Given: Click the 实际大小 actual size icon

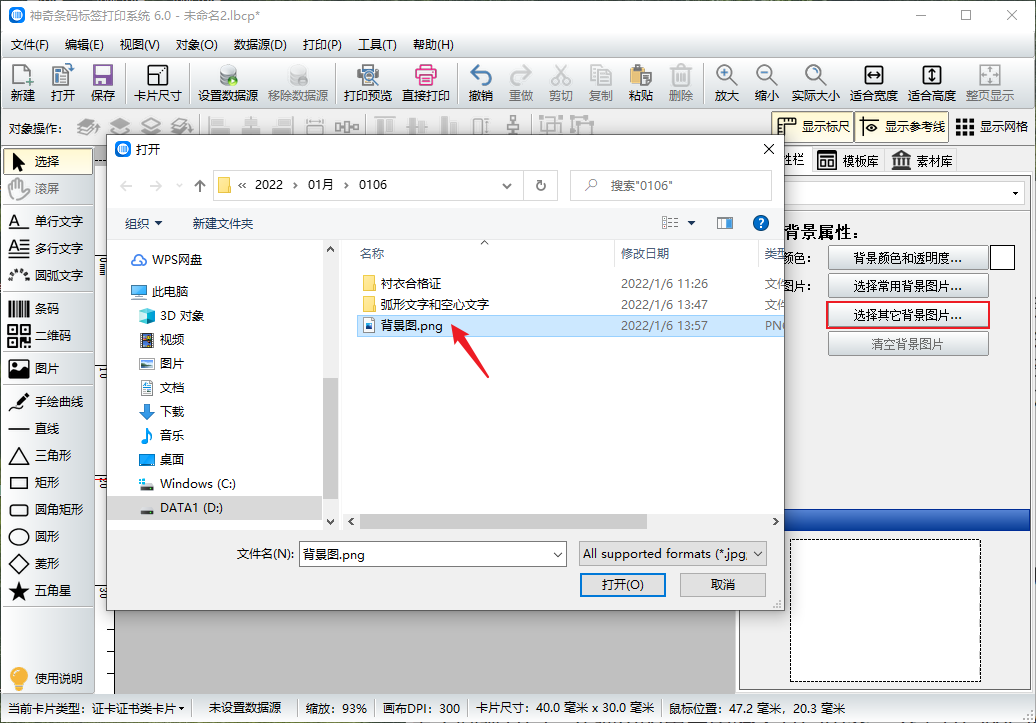Looking at the screenshot, I should pyautogui.click(x=815, y=83).
